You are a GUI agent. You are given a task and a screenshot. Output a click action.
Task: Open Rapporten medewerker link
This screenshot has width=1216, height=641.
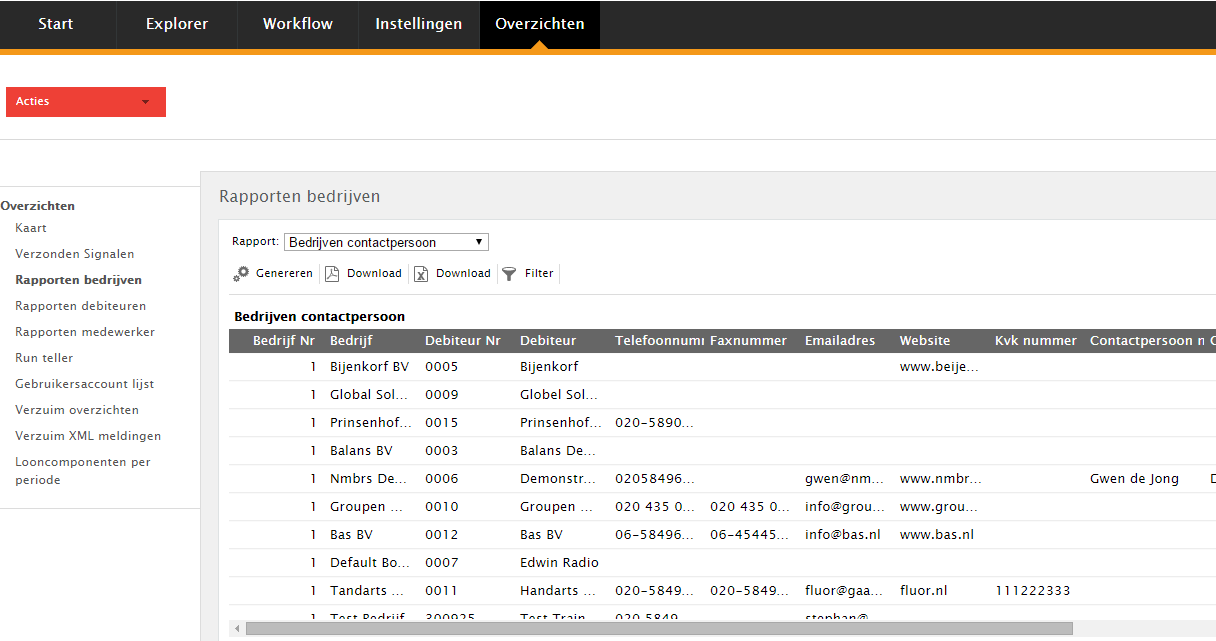85,332
